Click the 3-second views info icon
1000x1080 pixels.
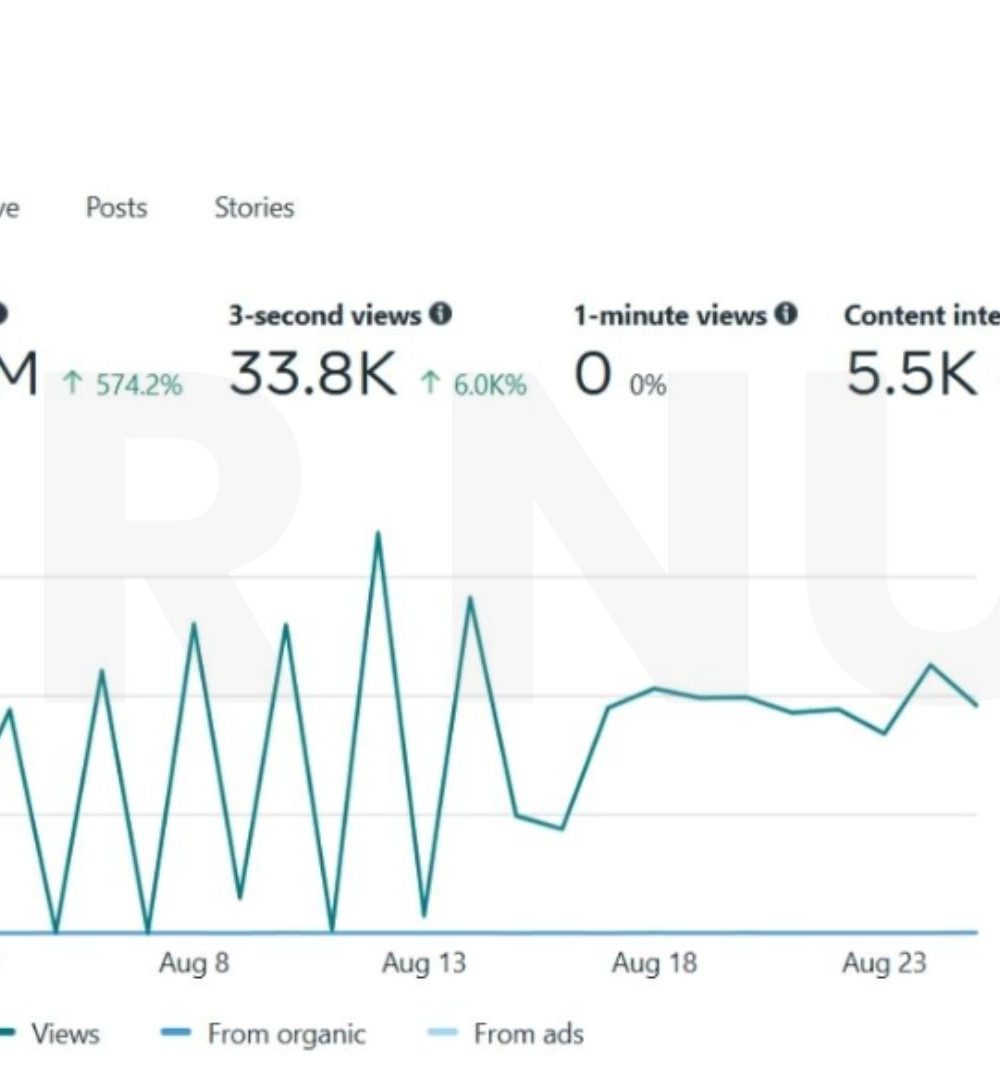point(441,314)
